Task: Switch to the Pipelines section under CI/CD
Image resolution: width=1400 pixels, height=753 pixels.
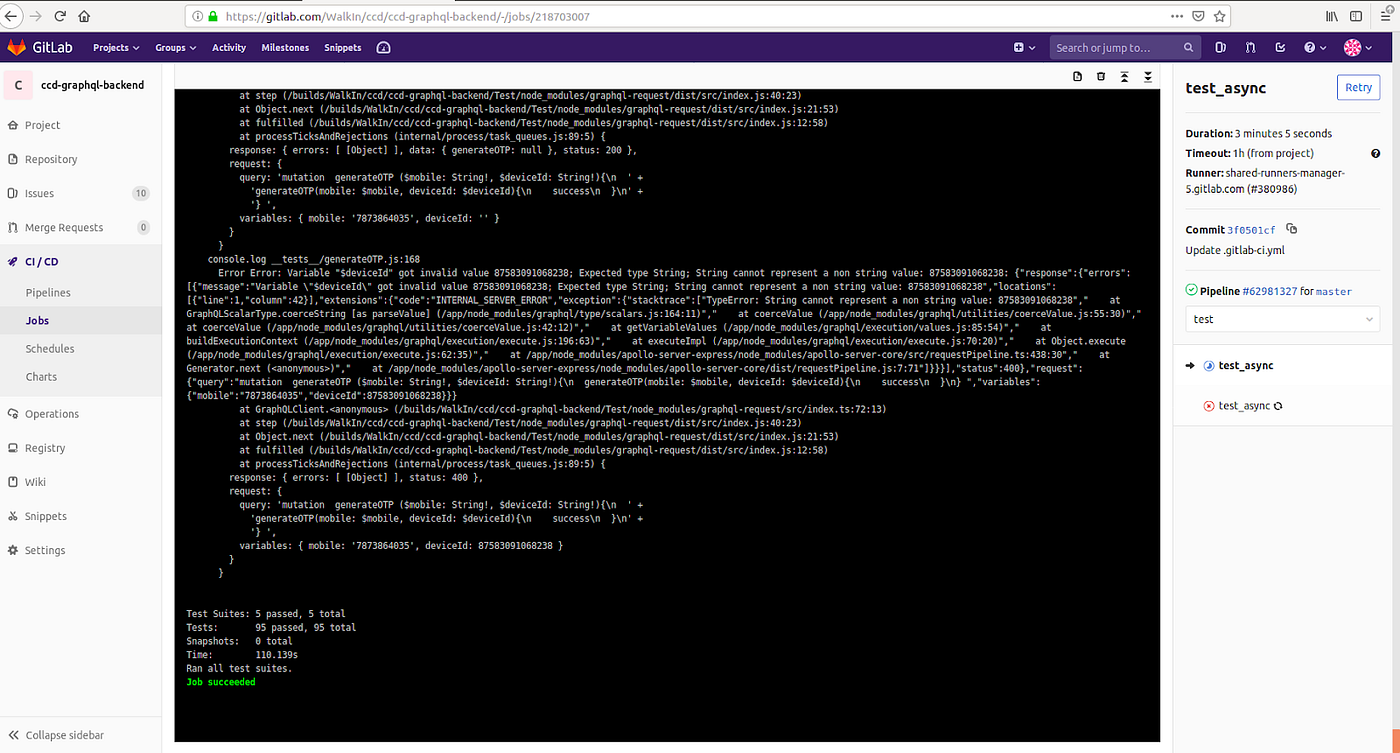Action: coord(46,292)
